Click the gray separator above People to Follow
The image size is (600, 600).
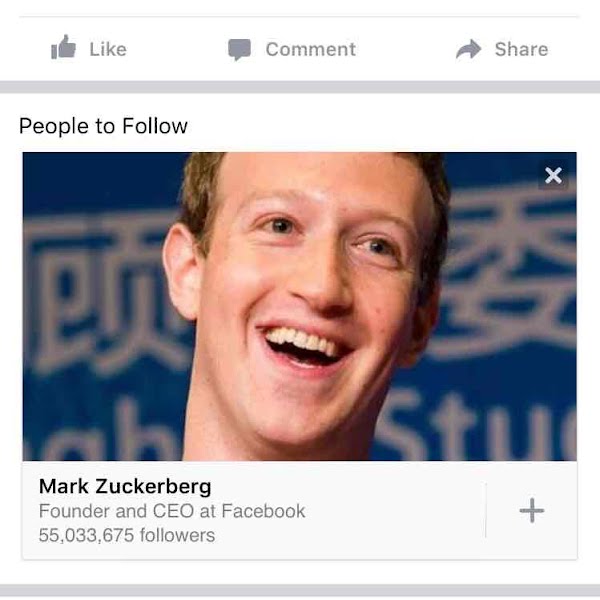pyautogui.click(x=300, y=87)
